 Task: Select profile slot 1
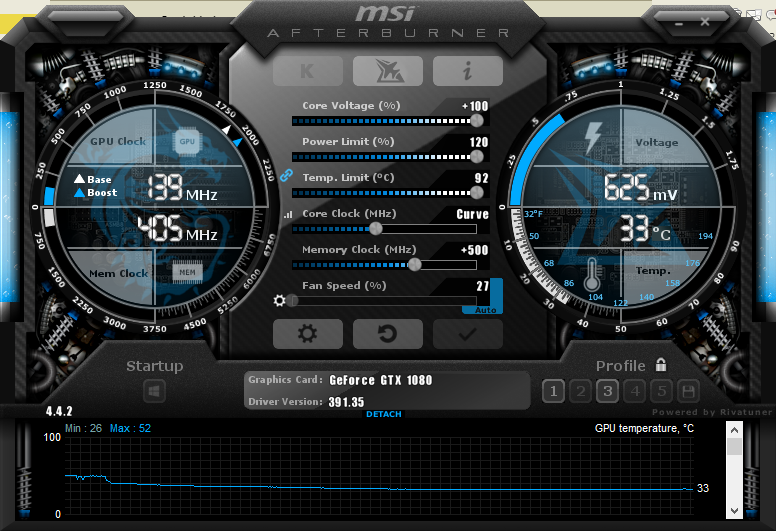[x=553, y=391]
